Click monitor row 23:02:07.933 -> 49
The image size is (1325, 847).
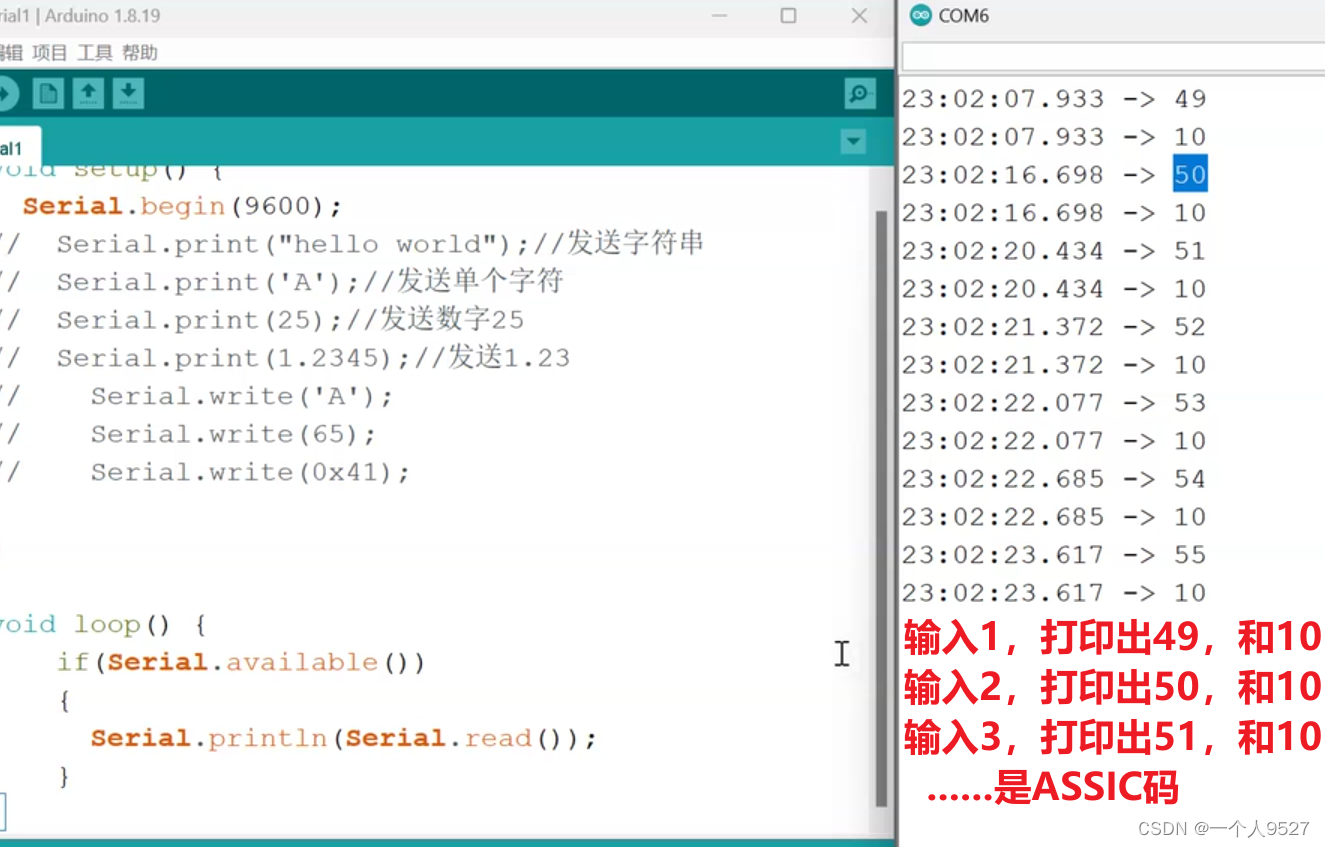click(1054, 99)
